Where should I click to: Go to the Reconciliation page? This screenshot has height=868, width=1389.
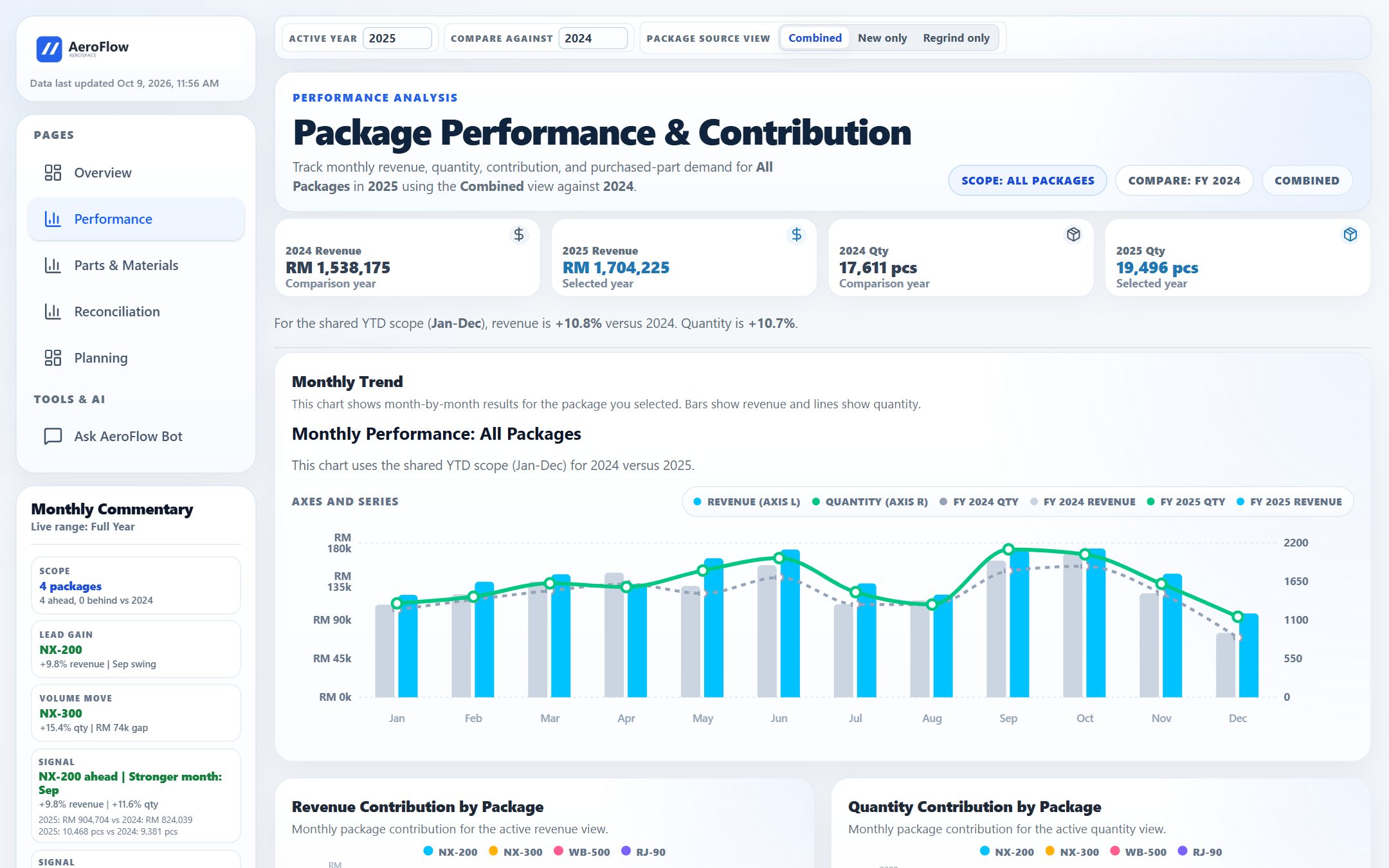click(136, 312)
